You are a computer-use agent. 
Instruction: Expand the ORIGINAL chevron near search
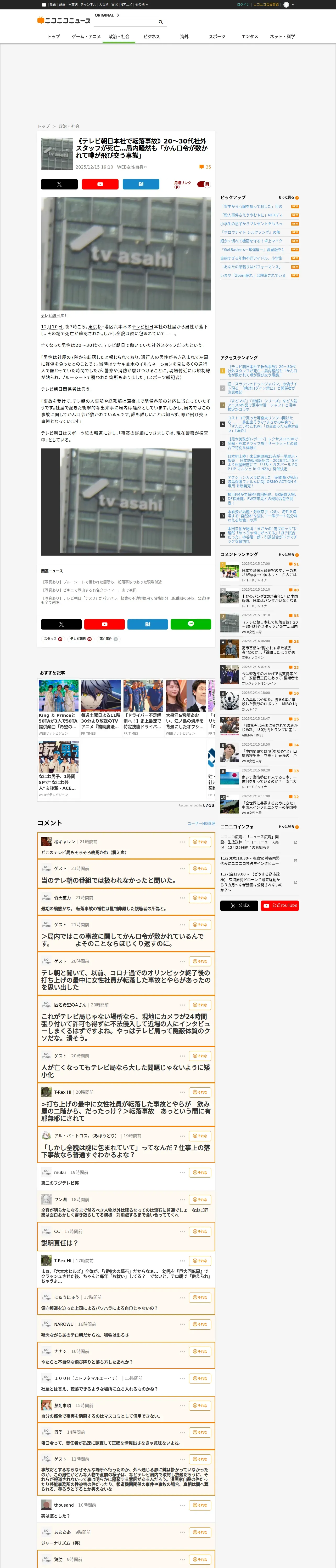[118, 15]
